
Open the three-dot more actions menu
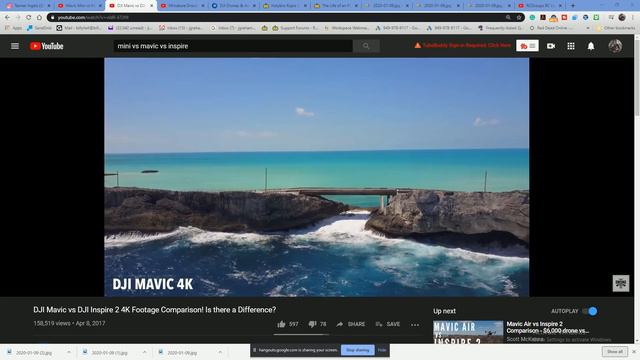coord(415,324)
